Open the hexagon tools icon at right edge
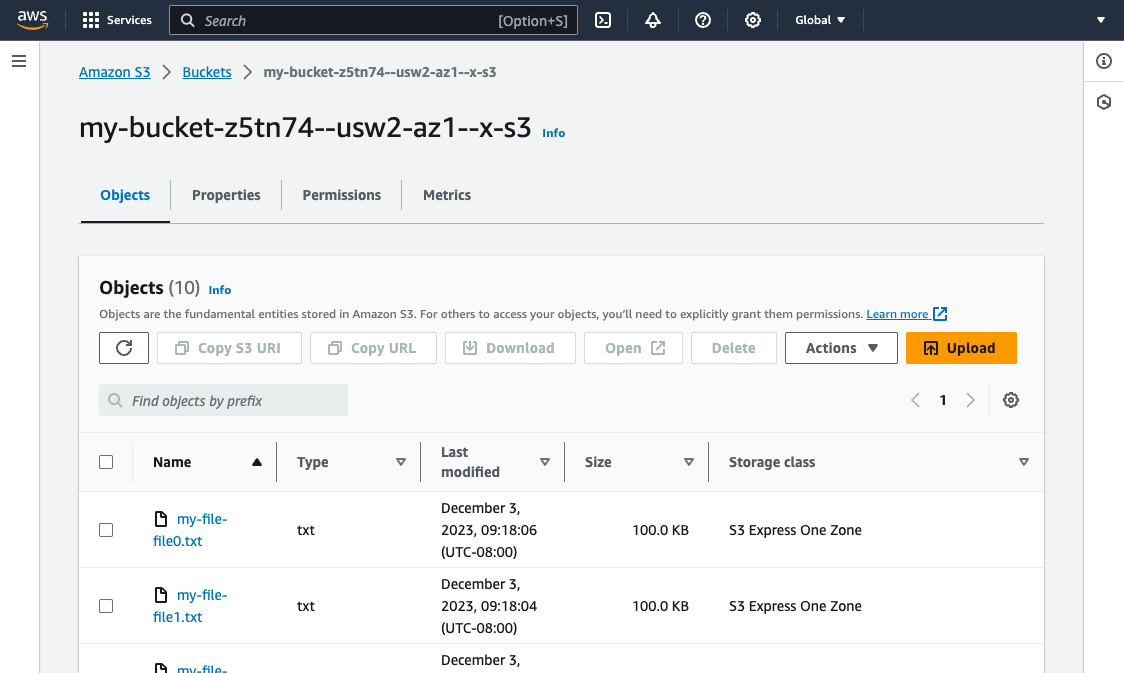Image resolution: width=1124 pixels, height=673 pixels. tap(1104, 102)
